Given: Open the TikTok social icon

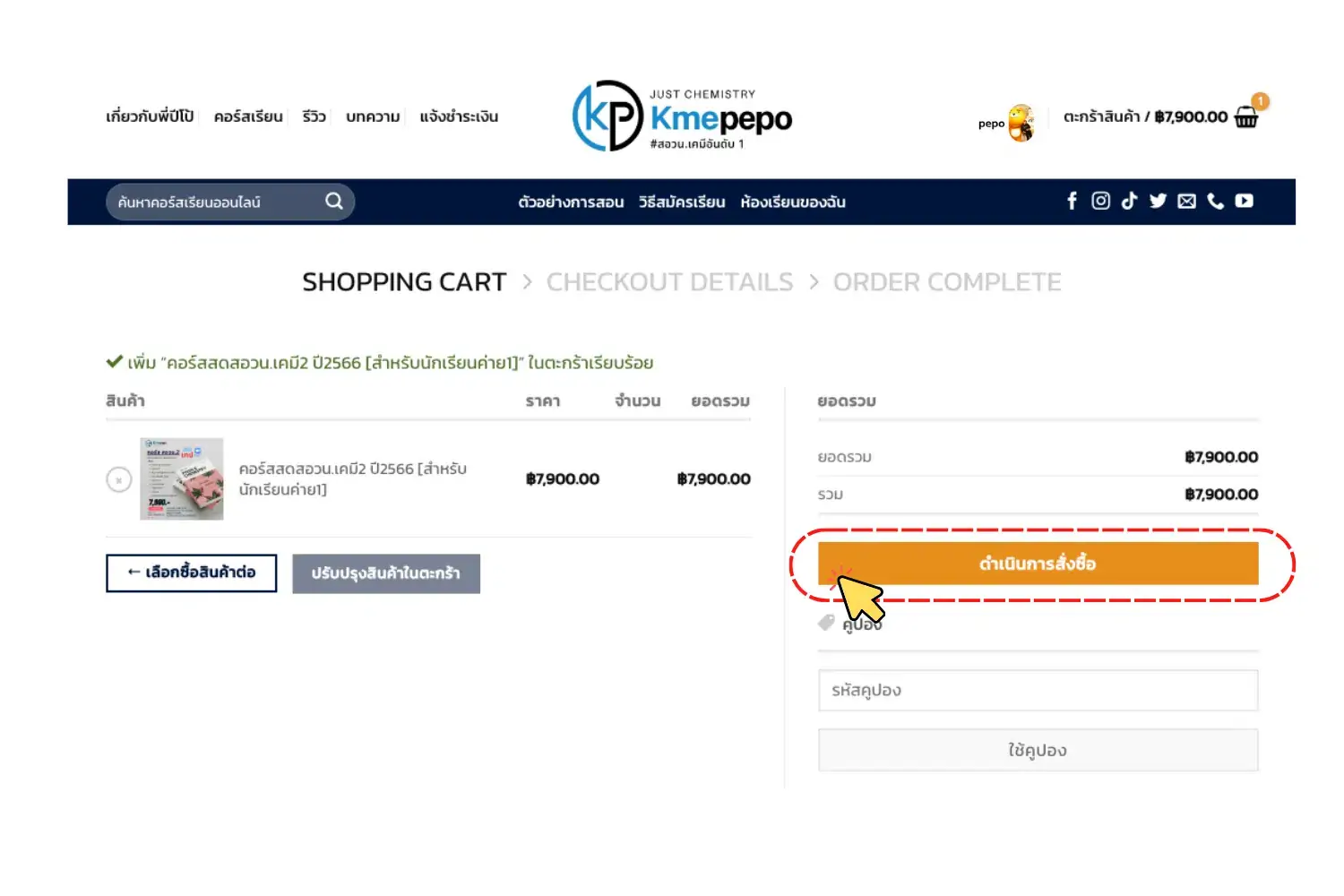Looking at the screenshot, I should point(1129,201).
